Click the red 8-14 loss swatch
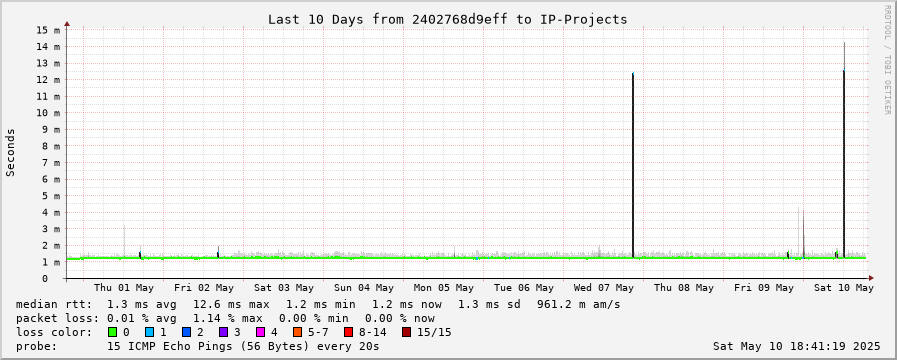Viewport: 897px width, 360px height. coord(348,332)
